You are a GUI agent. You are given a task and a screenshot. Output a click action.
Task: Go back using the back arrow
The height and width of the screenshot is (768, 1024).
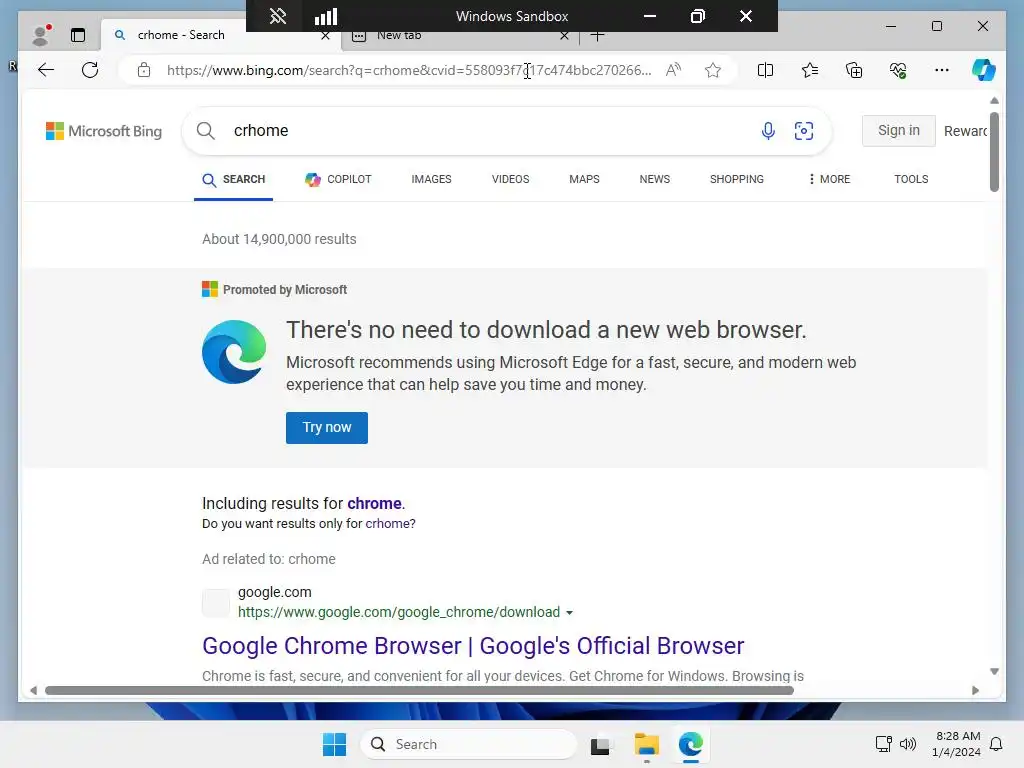(x=46, y=70)
